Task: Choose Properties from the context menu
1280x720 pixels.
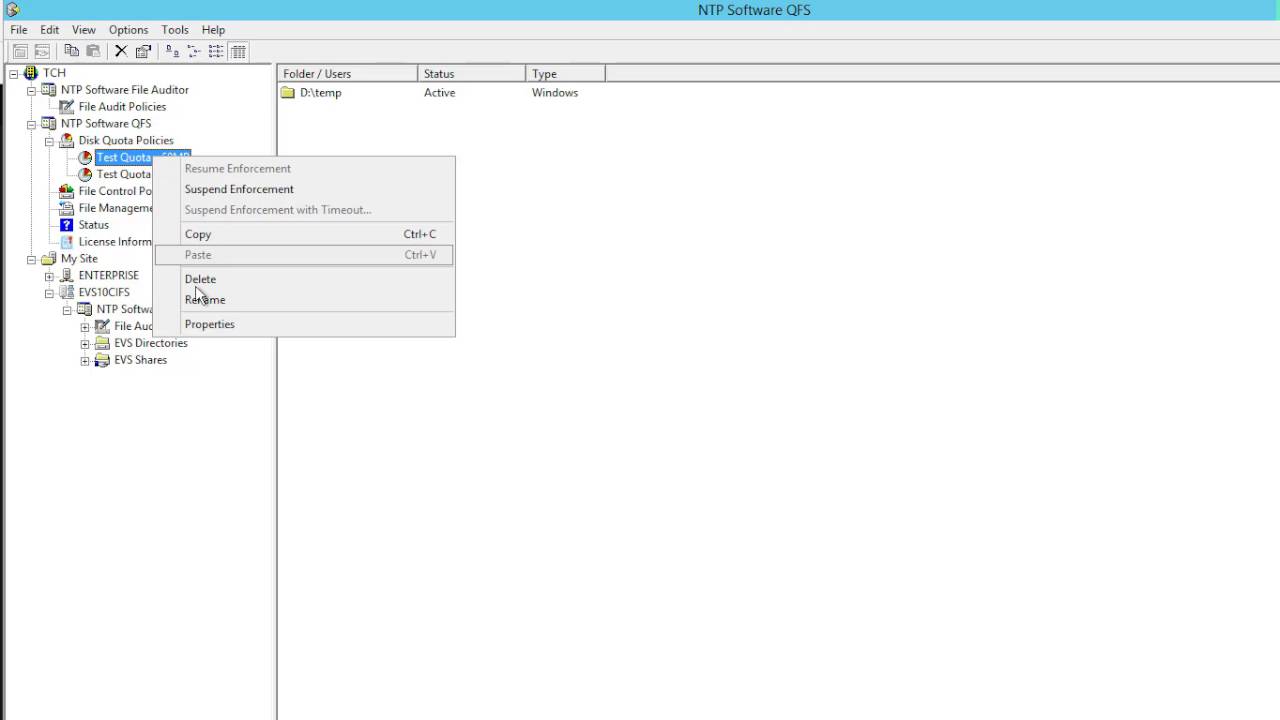Action: point(304,324)
